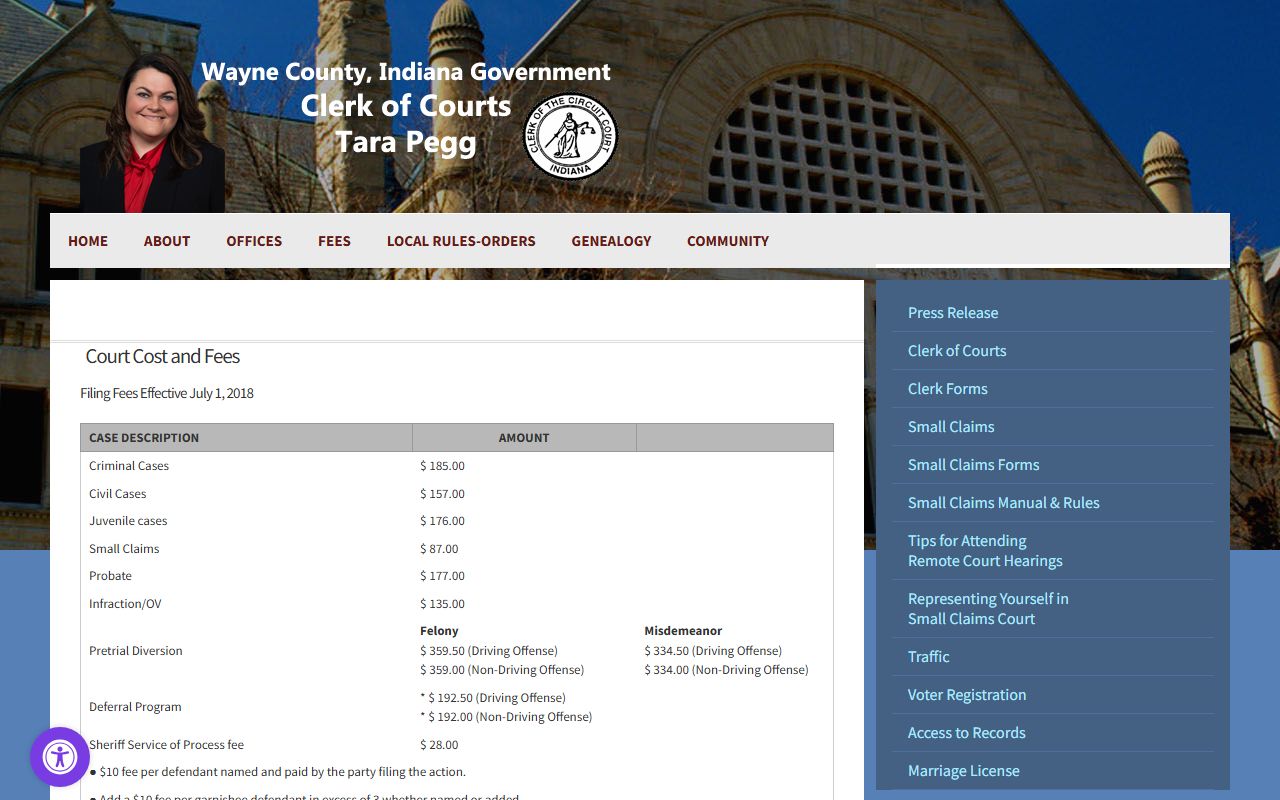1280x800 pixels.
Task: Click the $ 185.00 amount
Action: click(x=442, y=466)
